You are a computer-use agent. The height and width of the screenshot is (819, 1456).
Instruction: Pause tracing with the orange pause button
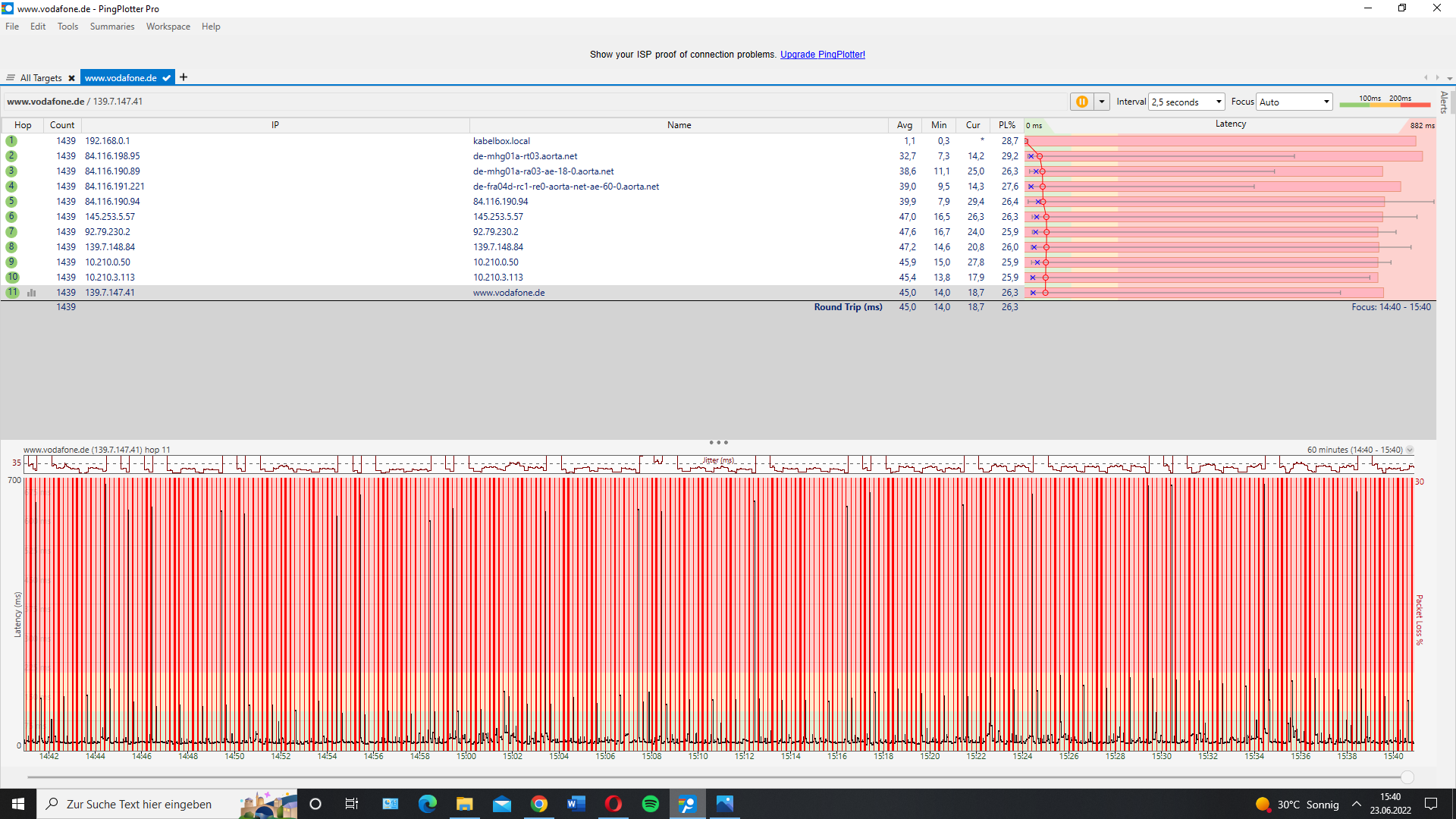coord(1081,102)
